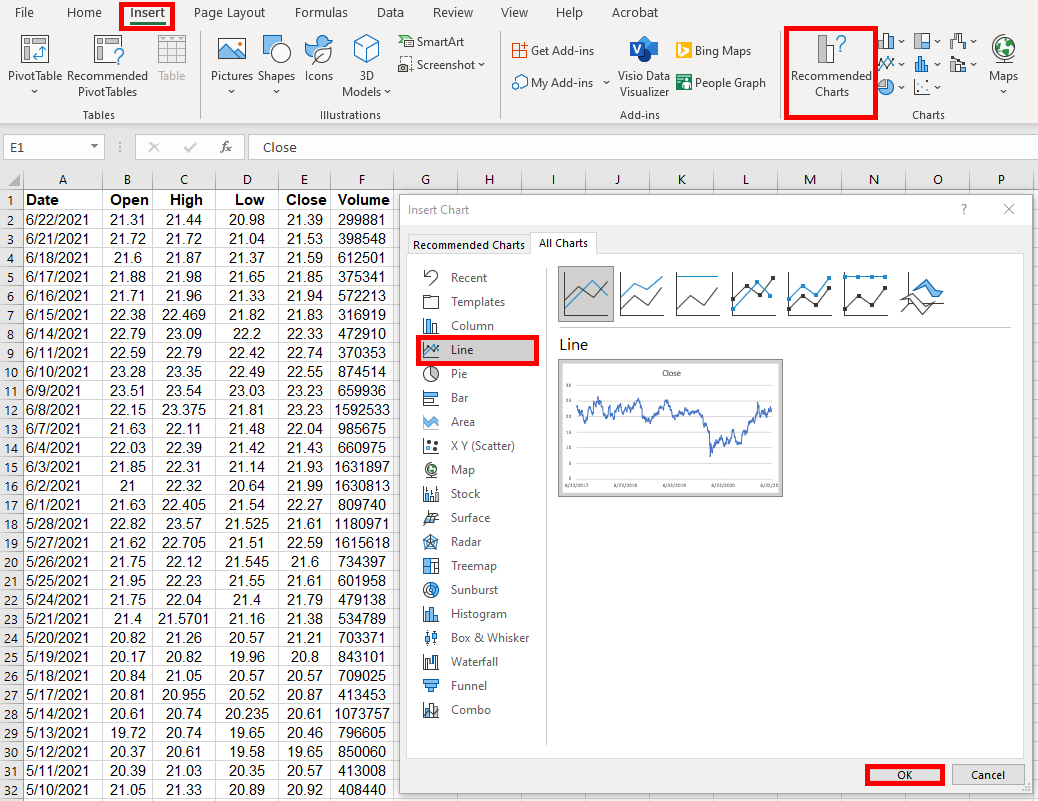1038x801 pixels.
Task: Open Visio Data Visualizer
Action: [644, 68]
